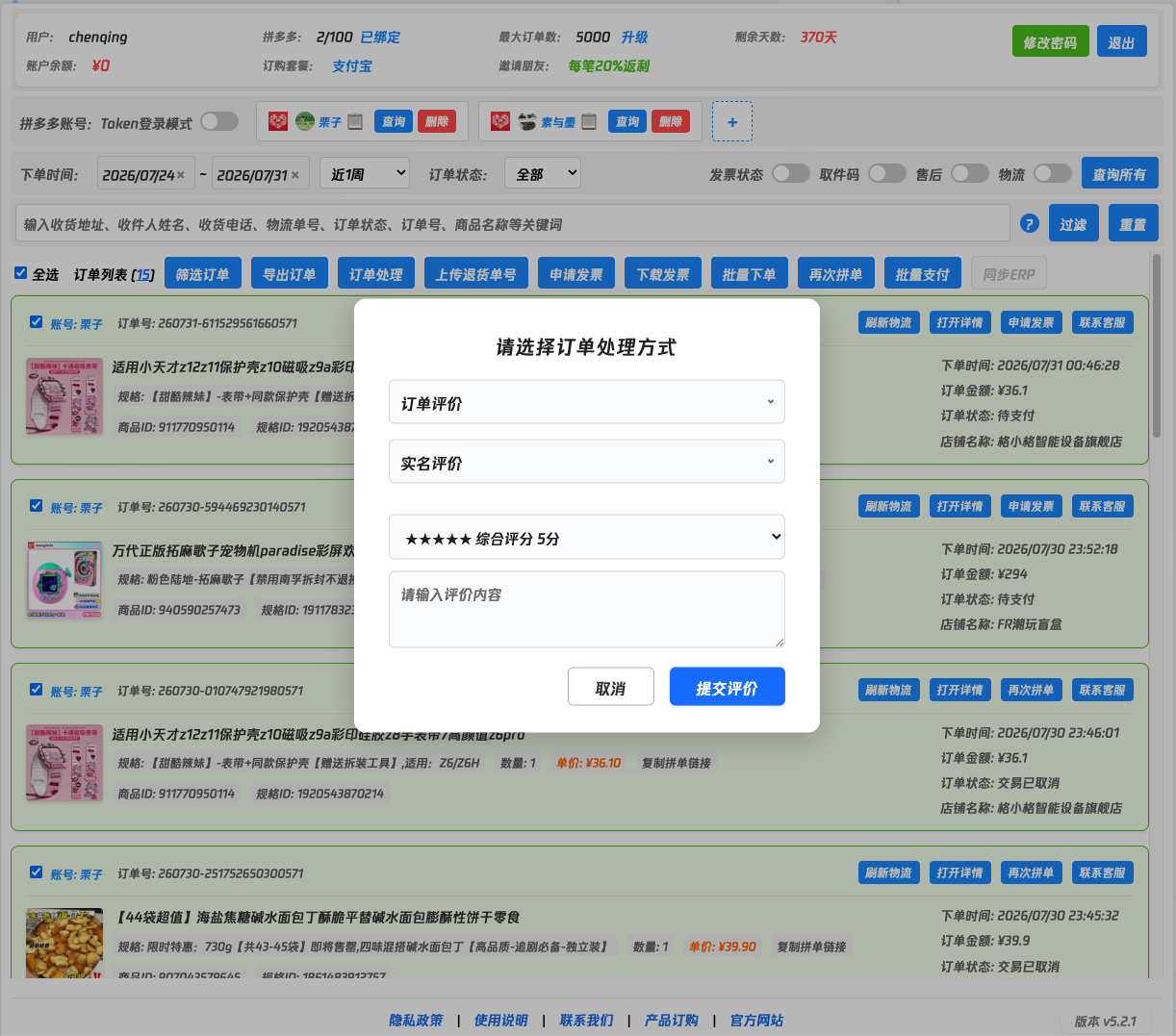The image size is (1176, 1036).
Task: Open the 综合评分 5分 rating dropdown
Action: [587, 537]
